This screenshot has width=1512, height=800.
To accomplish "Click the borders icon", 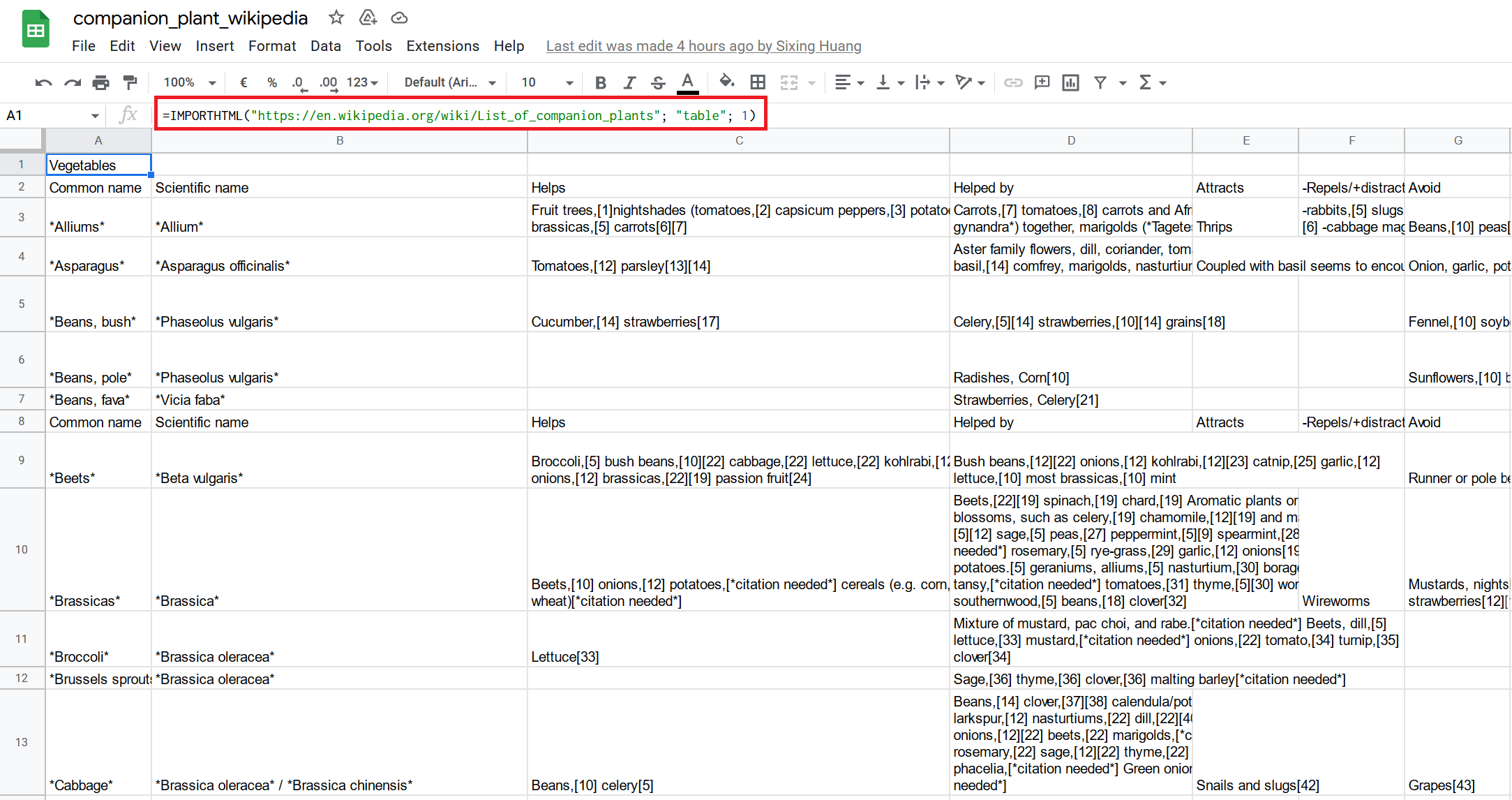I will tap(758, 82).
